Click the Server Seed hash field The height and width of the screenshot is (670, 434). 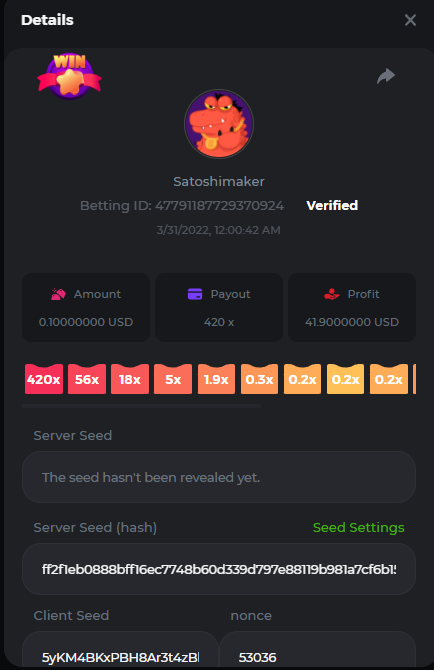(219, 569)
